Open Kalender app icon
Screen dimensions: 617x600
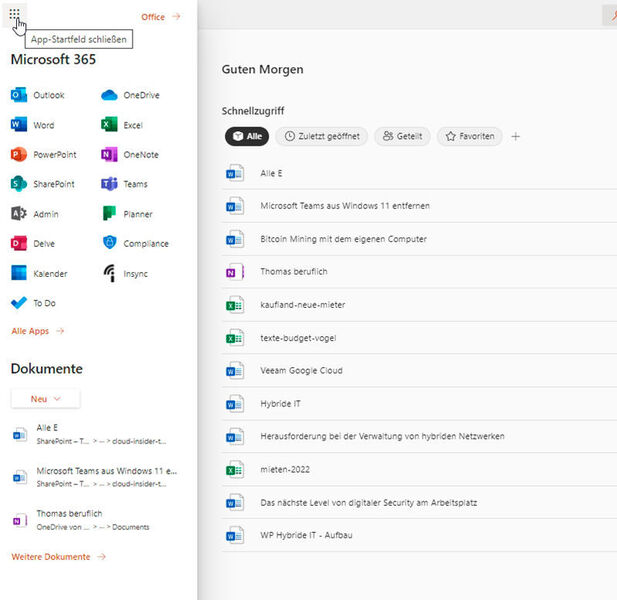[x=18, y=273]
